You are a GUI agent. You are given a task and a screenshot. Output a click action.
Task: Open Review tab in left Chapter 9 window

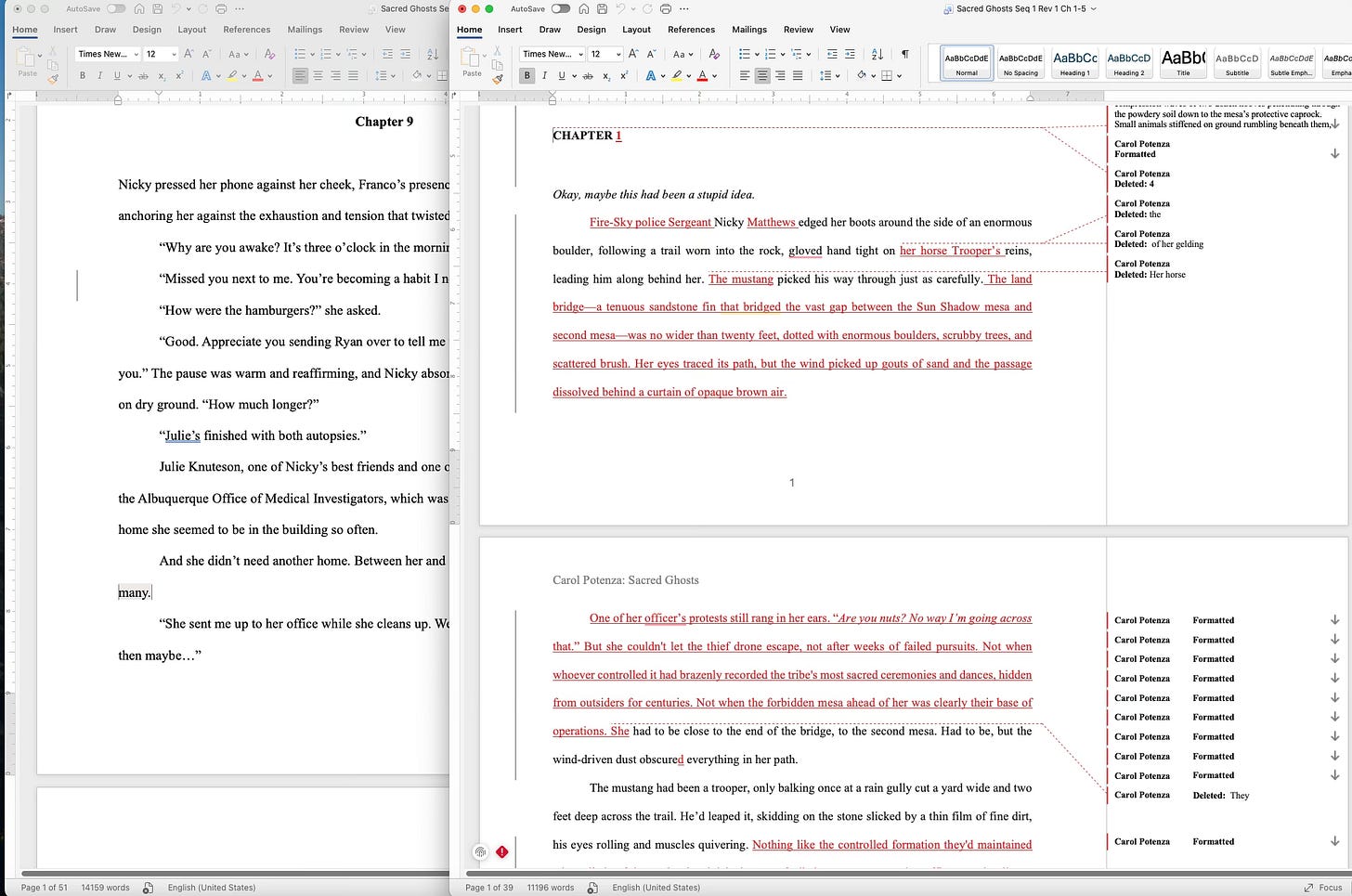[353, 30]
